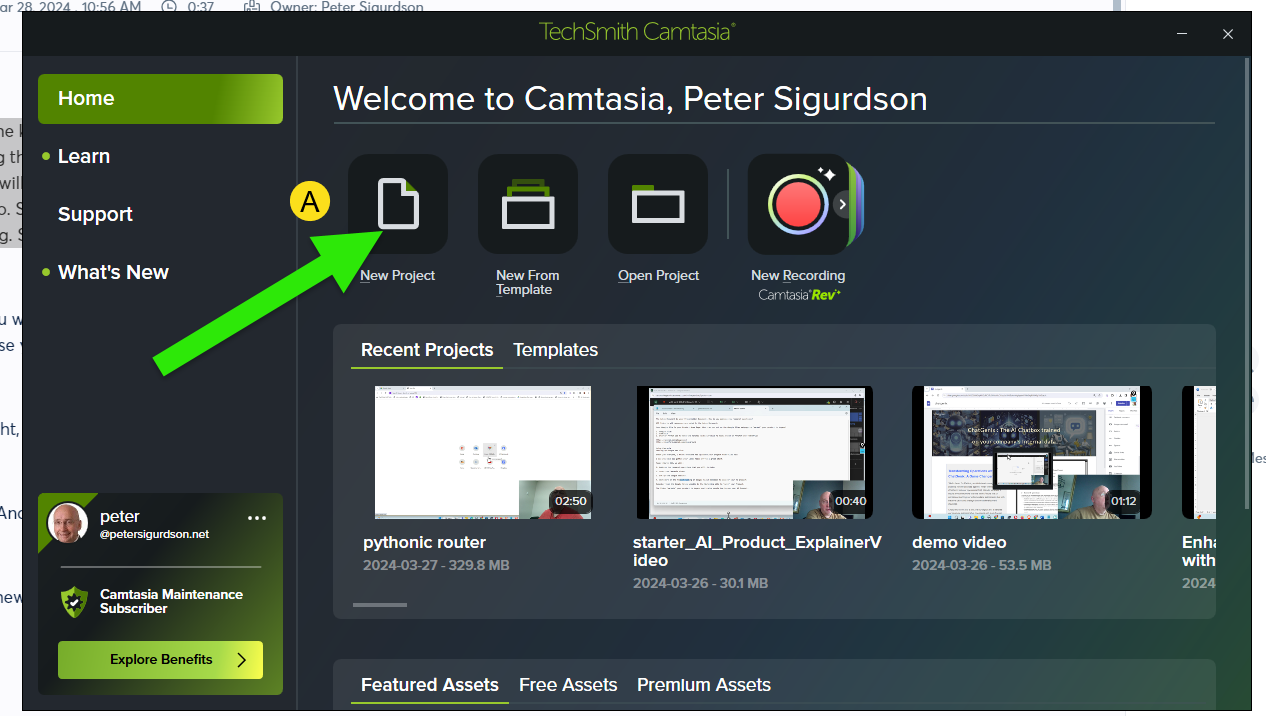This screenshot has height=716, width=1266.
Task: Close the Camtasia welcome window
Action: click(x=1228, y=34)
